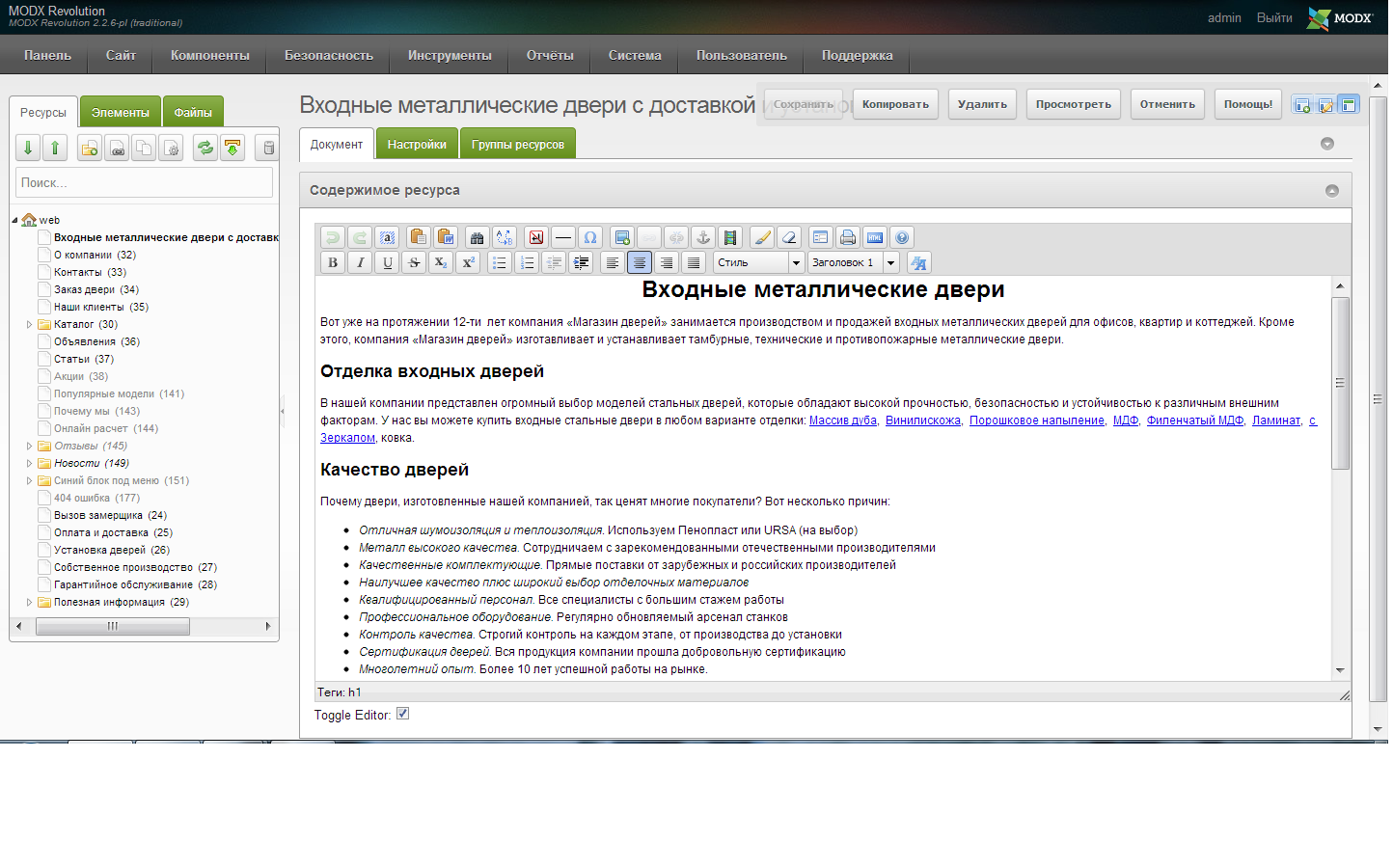Switch to the Настройки tab
The image size is (1393, 868).
(x=417, y=144)
